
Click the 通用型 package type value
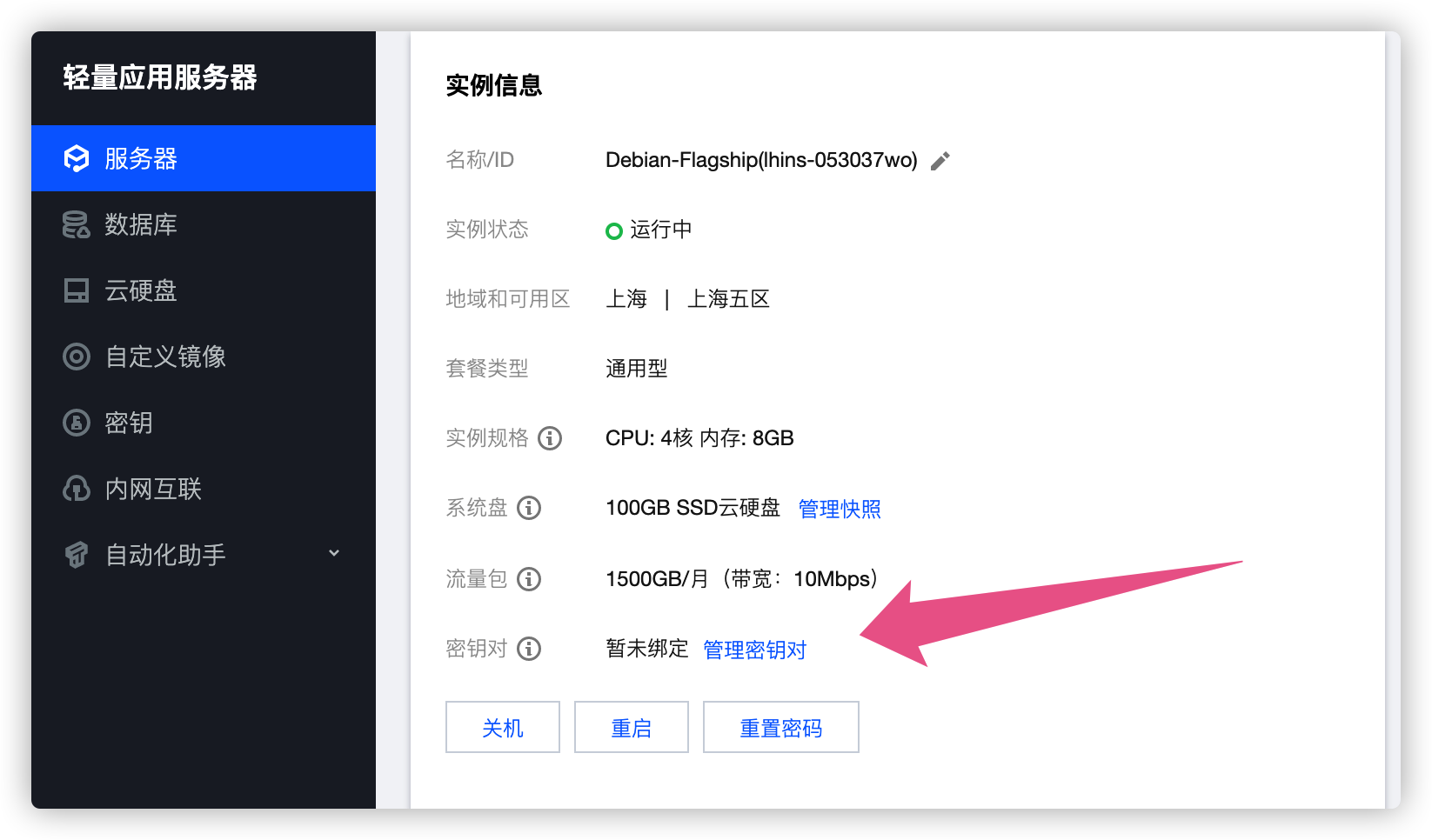tap(637, 369)
